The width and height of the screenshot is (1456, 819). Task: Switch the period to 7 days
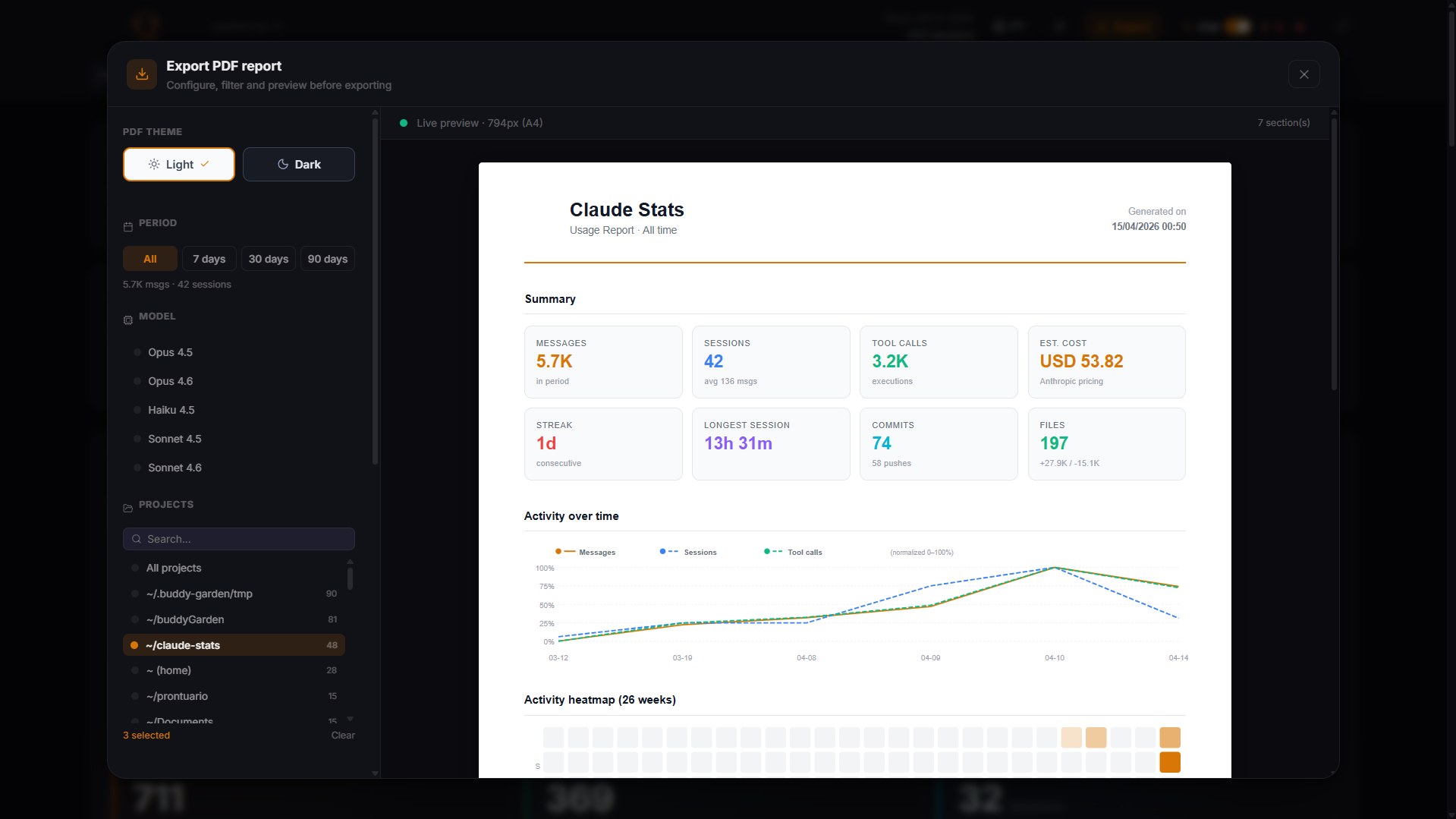(x=209, y=258)
